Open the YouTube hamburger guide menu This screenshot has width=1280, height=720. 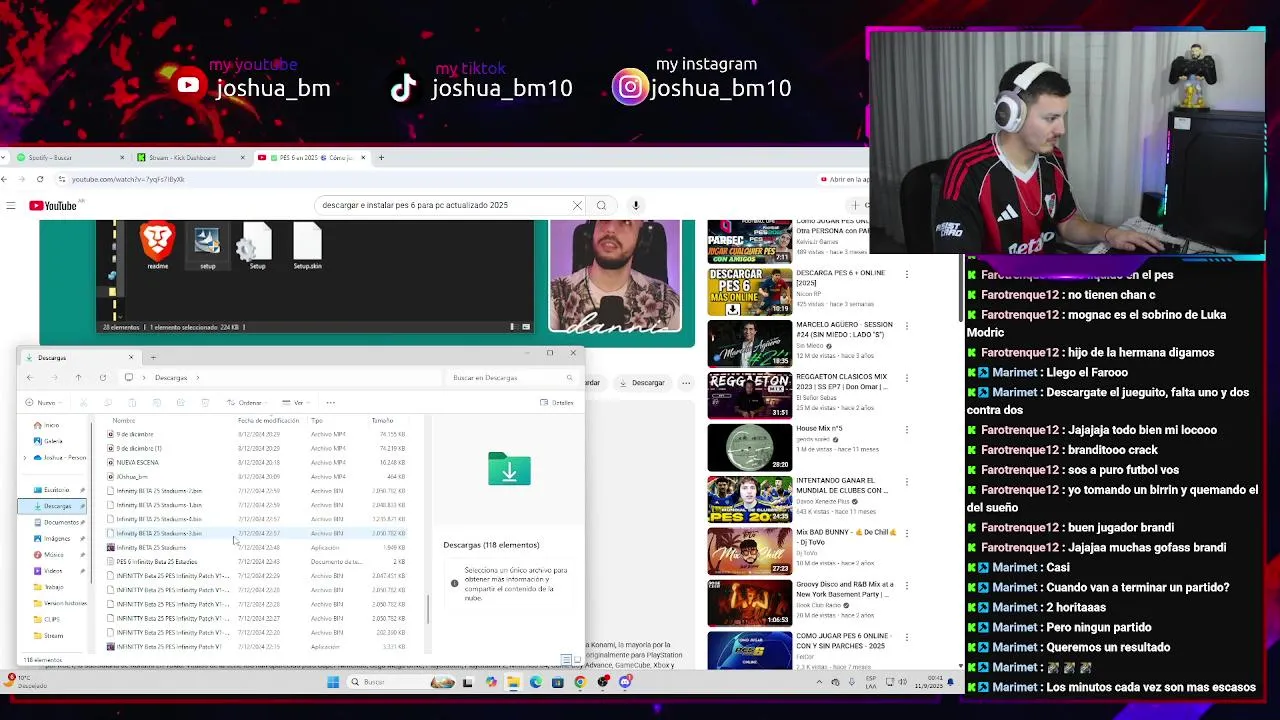10,206
